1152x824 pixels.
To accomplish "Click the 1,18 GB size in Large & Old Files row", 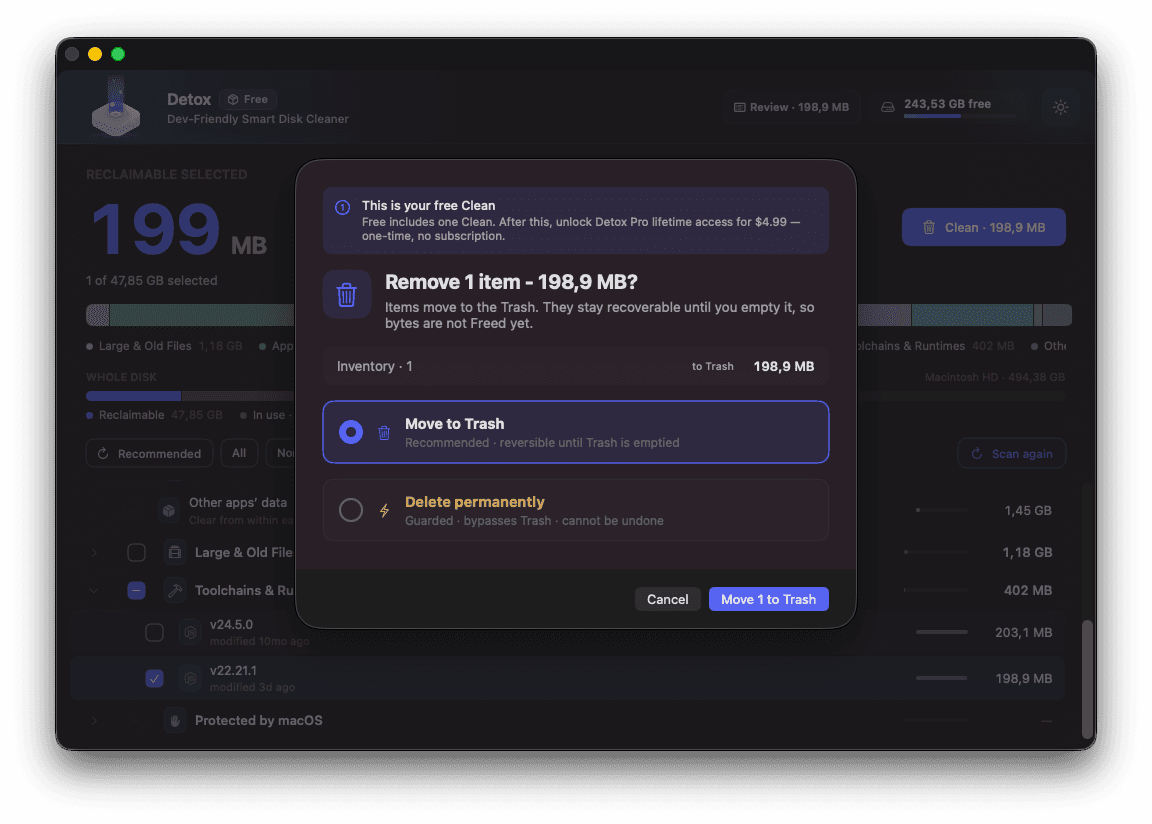I will coord(1027,552).
